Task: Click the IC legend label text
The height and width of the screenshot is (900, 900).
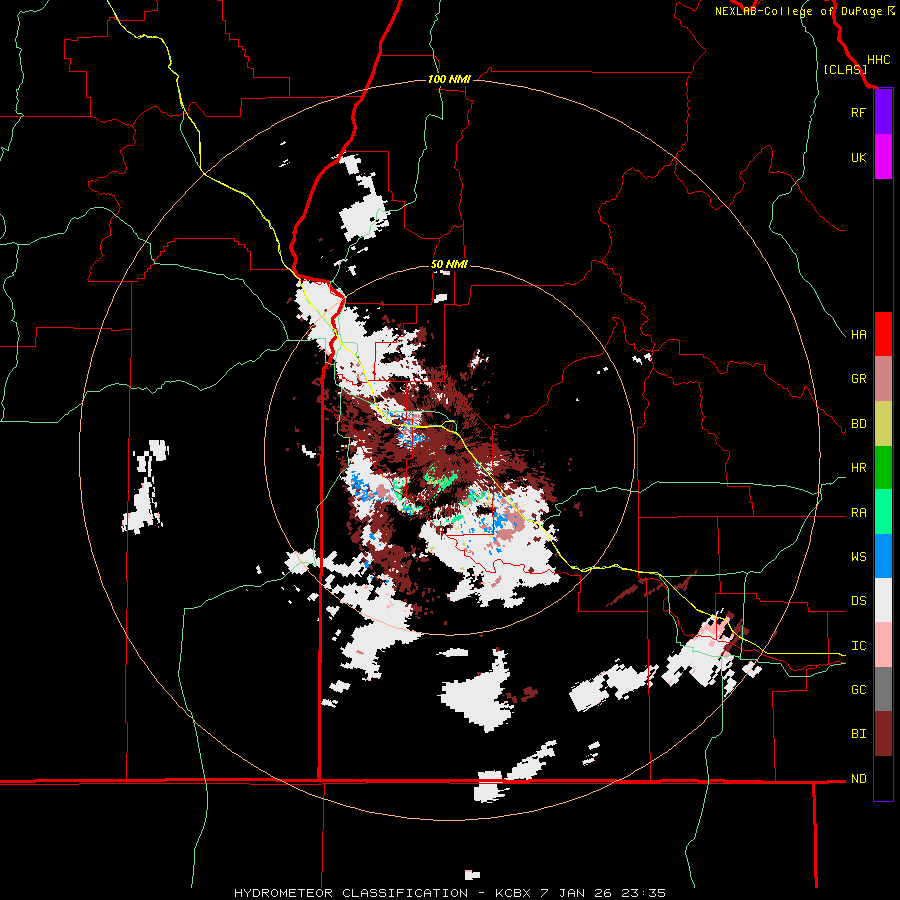Action: pyautogui.click(x=858, y=646)
